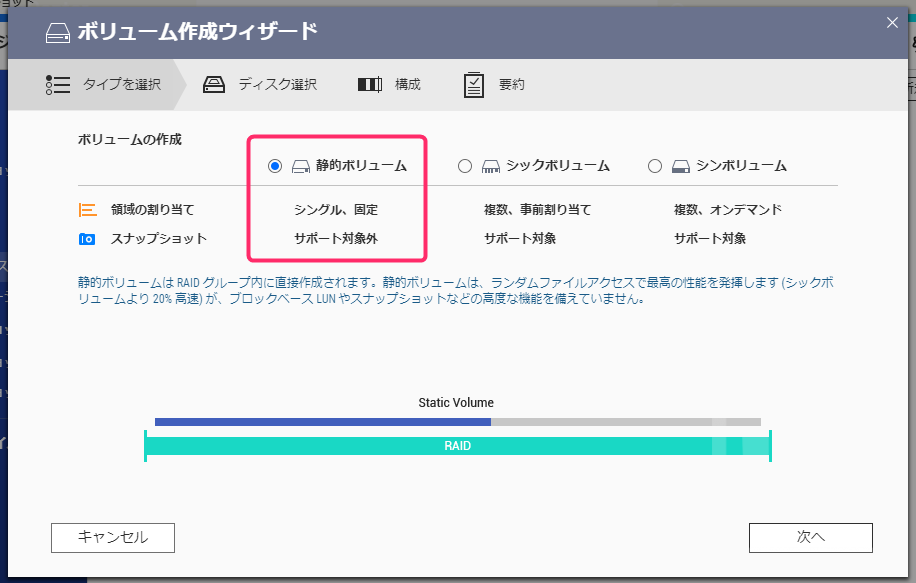Click the 要約 checklist icon
This screenshot has height=583, width=916.
474,85
